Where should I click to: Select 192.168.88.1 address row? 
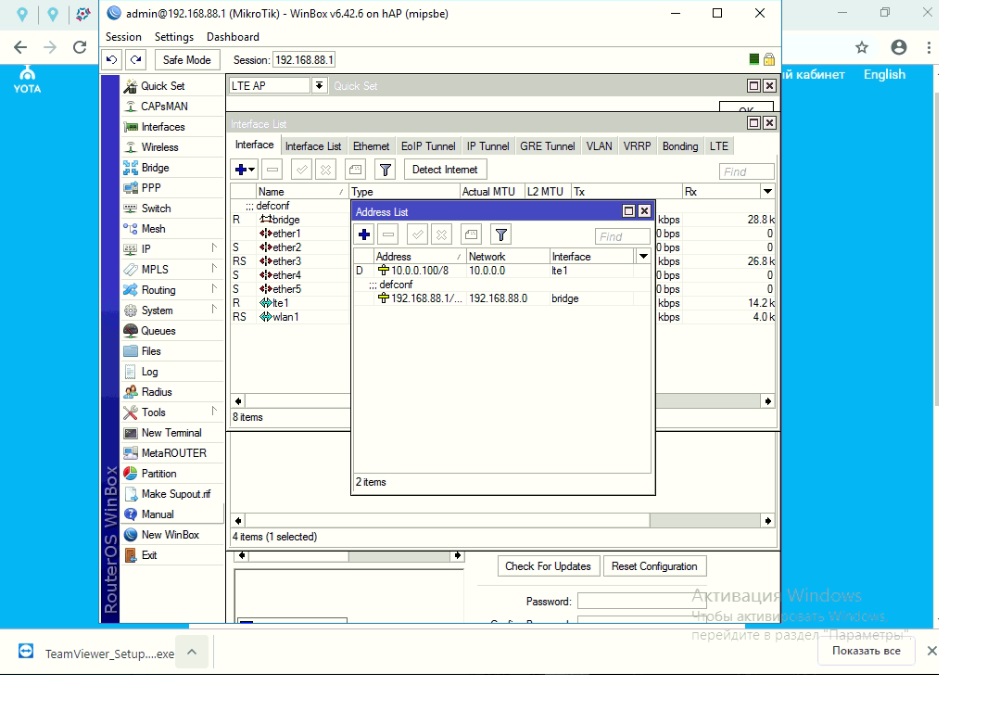click(502, 299)
